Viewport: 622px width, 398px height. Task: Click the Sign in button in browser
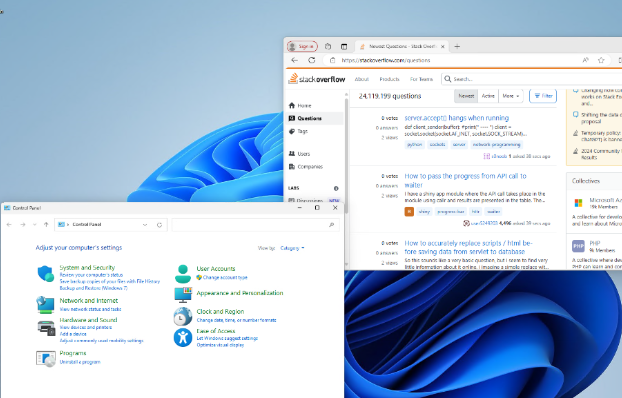302,46
